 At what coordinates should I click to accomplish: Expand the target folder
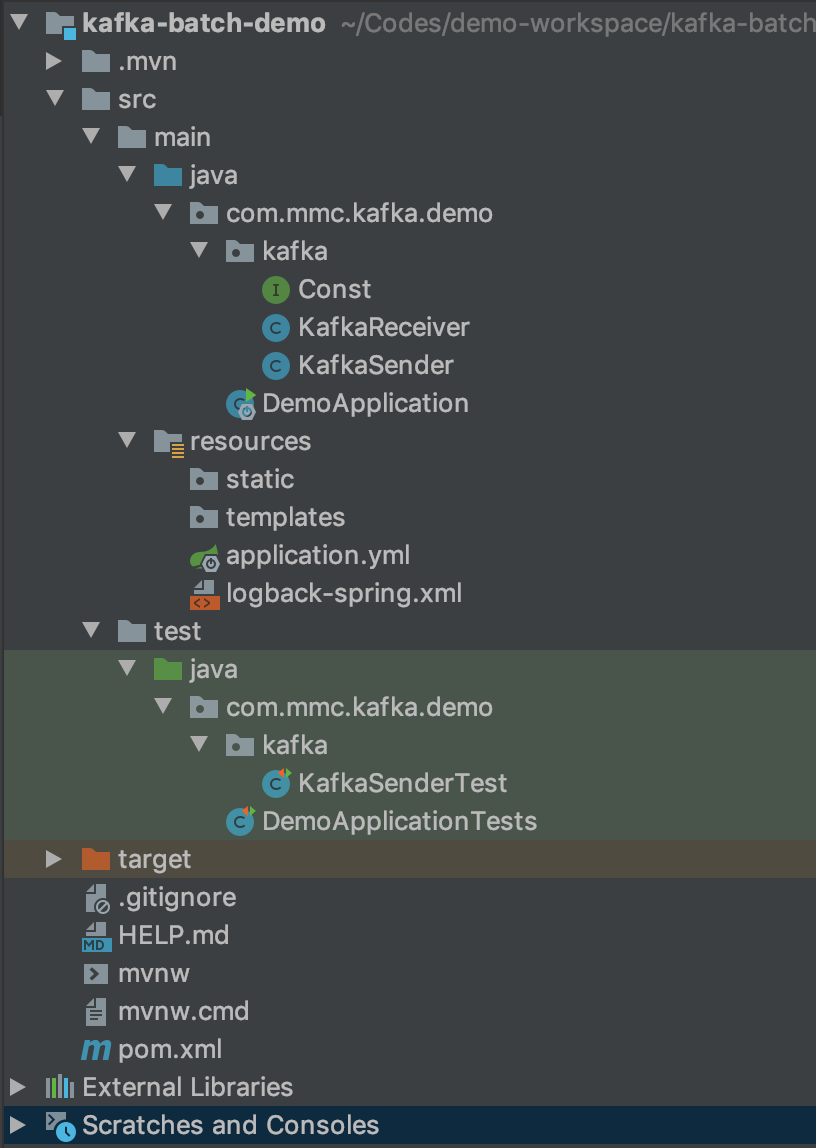56,858
